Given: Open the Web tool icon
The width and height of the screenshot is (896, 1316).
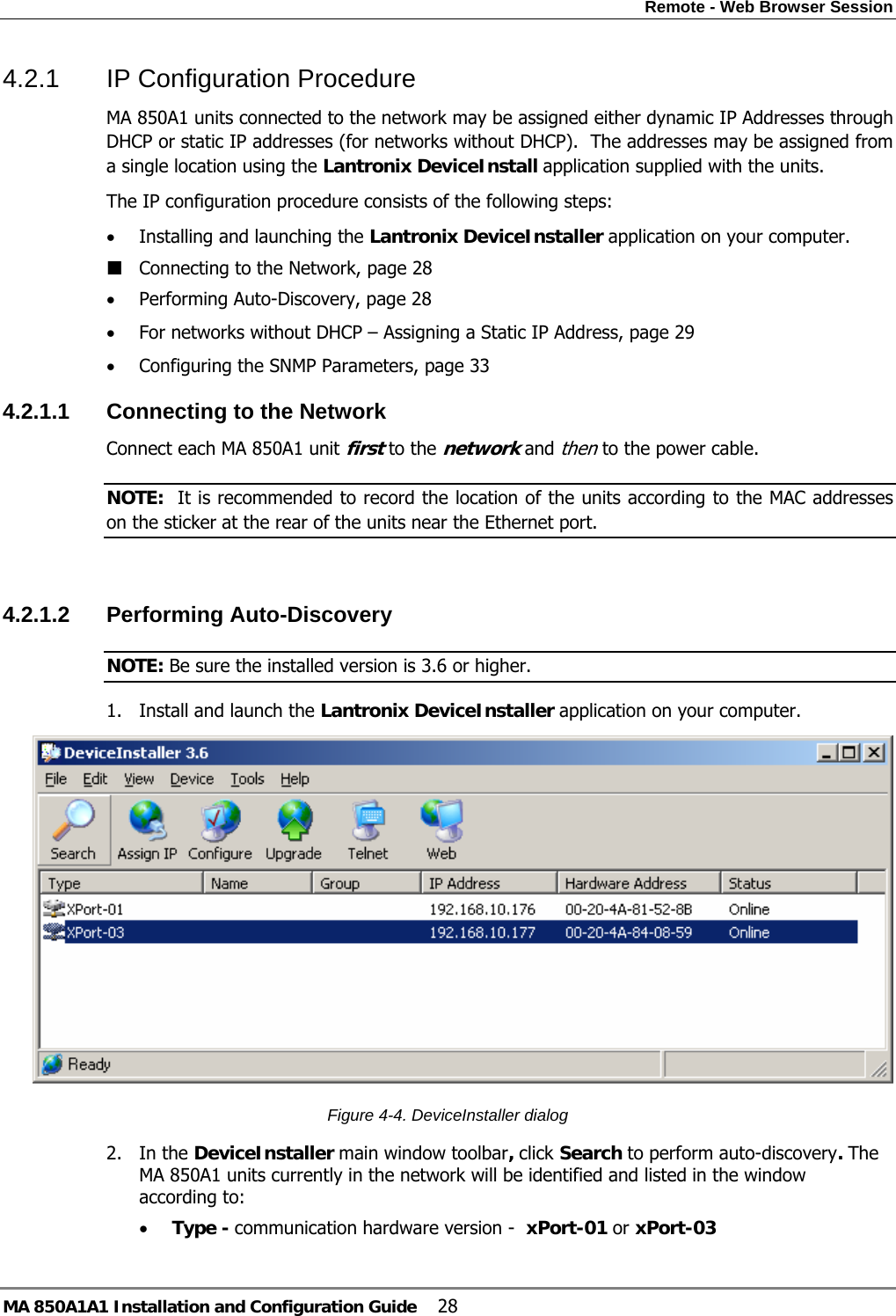Looking at the screenshot, I should 441,829.
